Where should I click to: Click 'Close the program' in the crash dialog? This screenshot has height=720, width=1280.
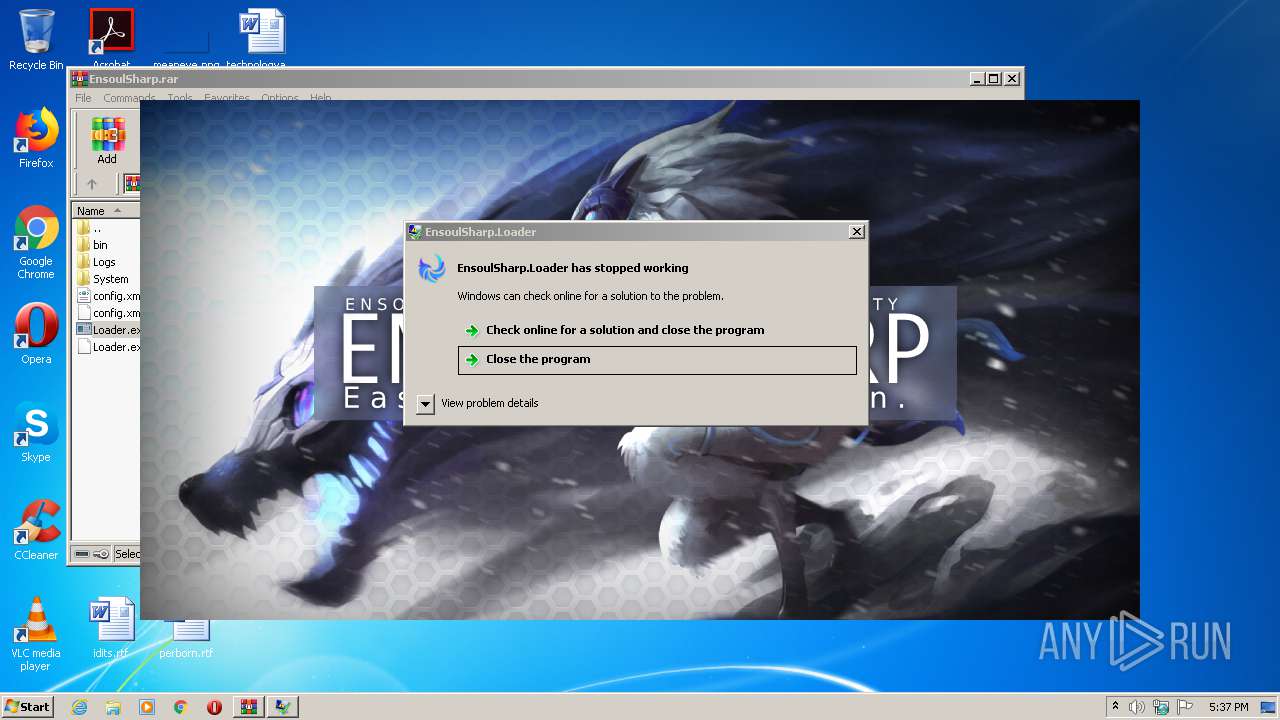(x=657, y=360)
